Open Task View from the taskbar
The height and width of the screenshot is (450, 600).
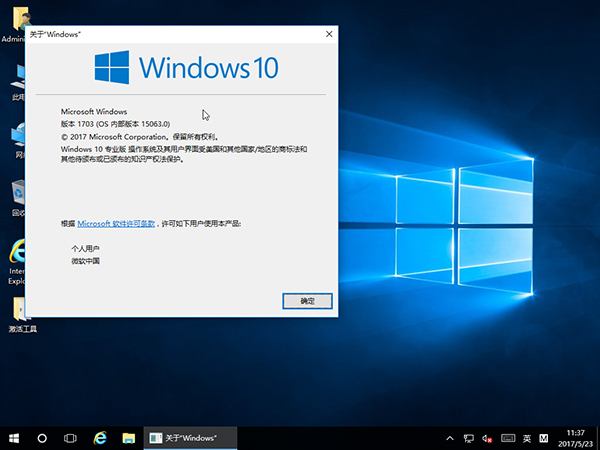(x=71, y=438)
